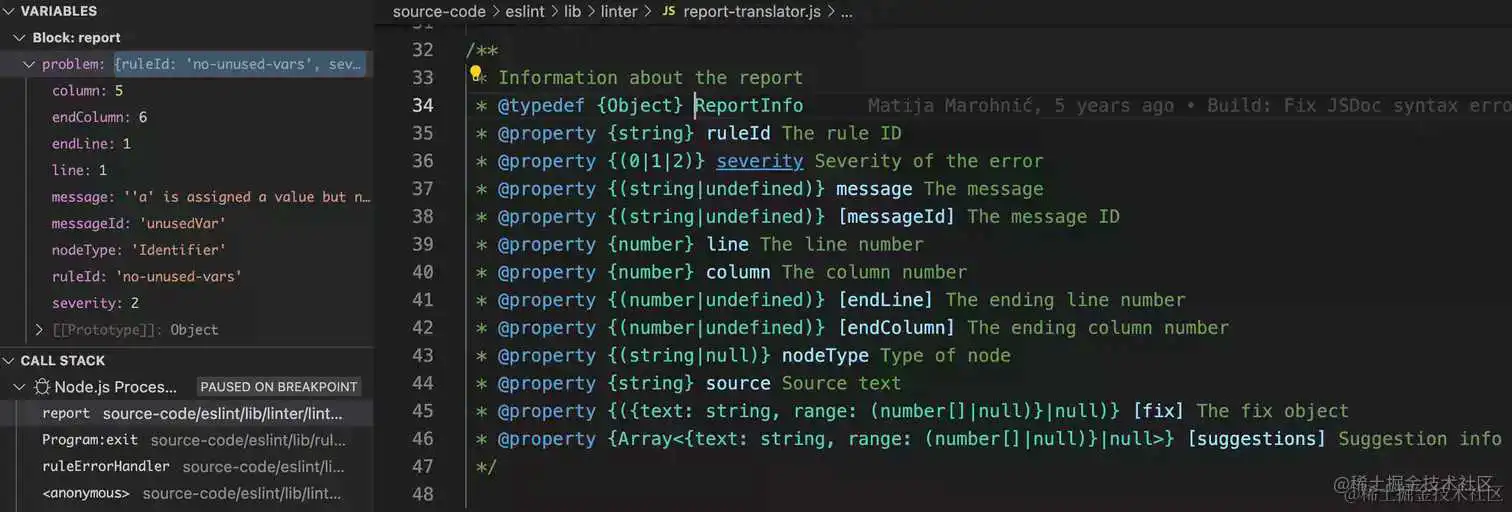Collapse the Block: report scope
This screenshot has width=1512, height=512.
pos(21,38)
